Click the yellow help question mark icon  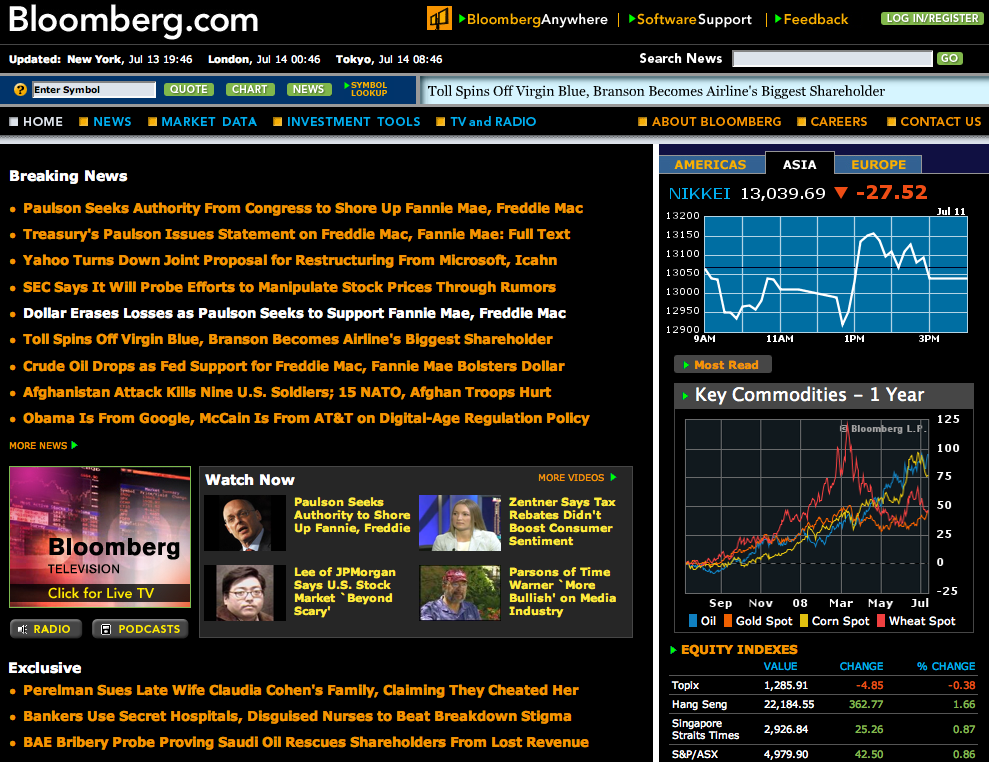[x=20, y=90]
